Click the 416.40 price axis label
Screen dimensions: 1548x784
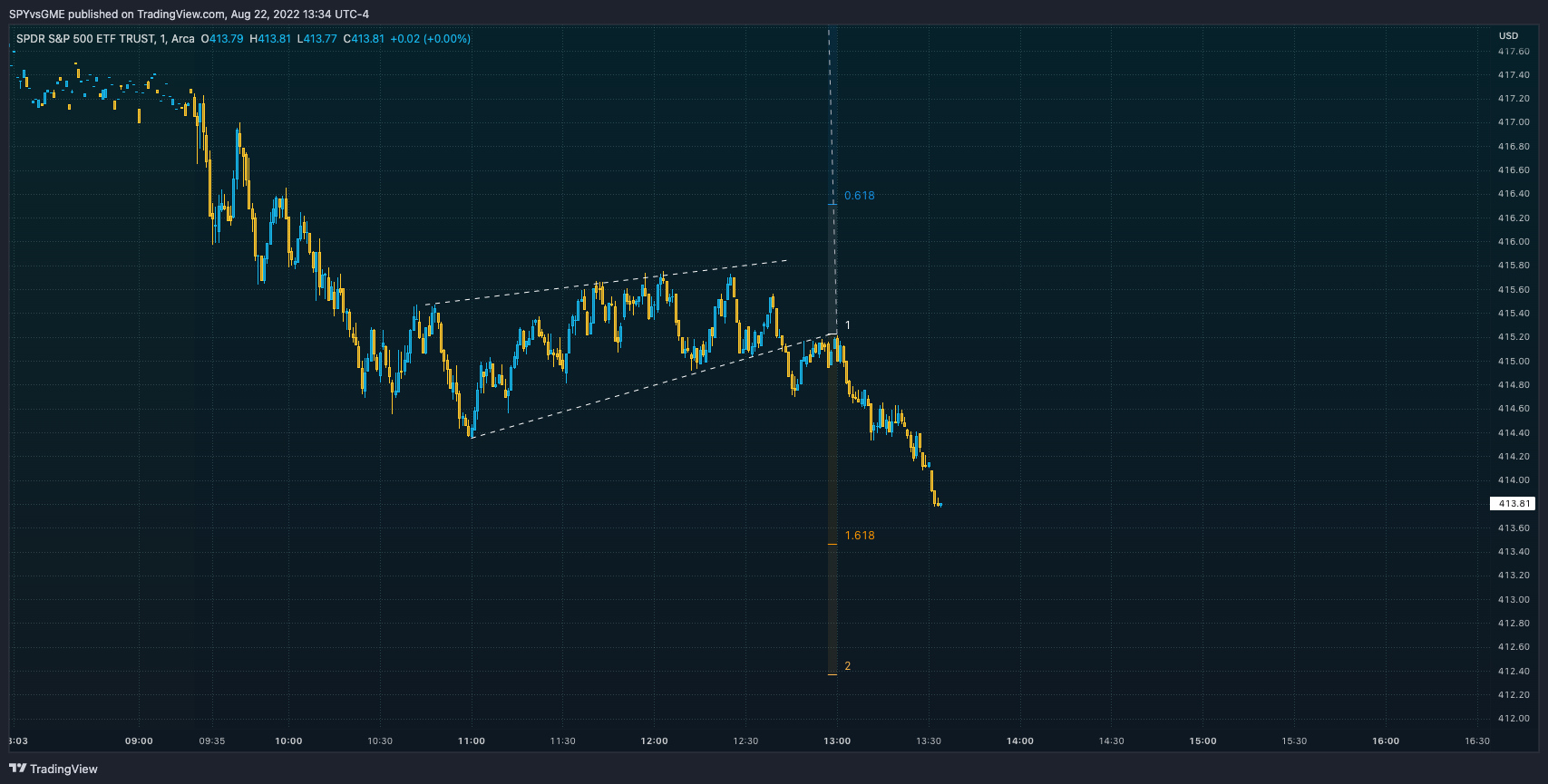point(1514,194)
